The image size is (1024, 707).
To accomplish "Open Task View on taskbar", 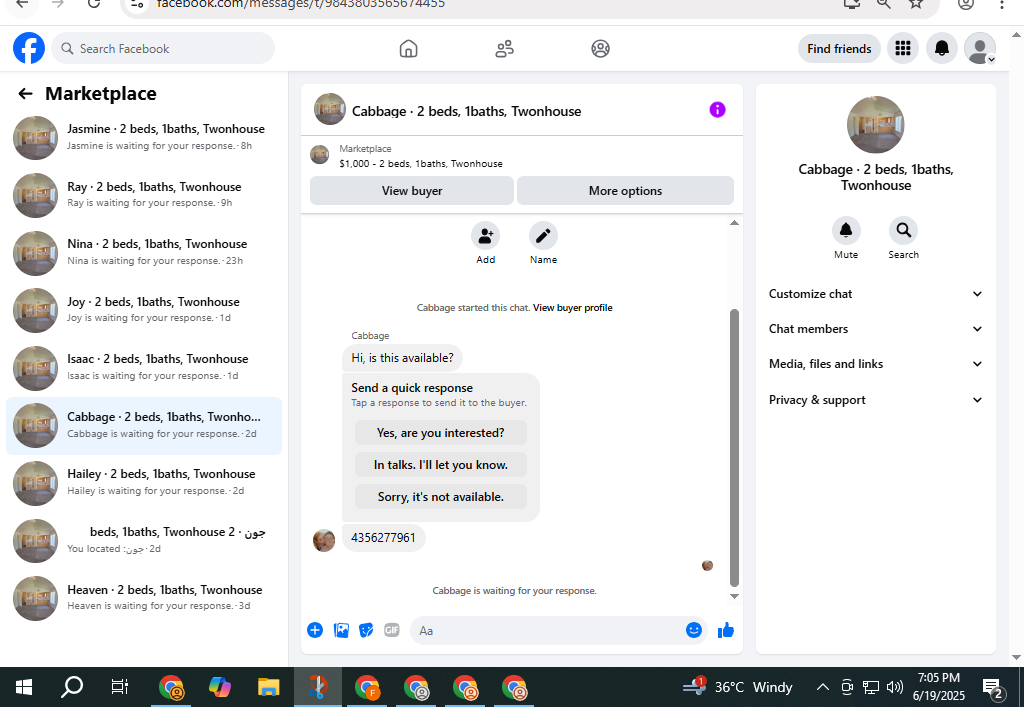I will point(120,687).
